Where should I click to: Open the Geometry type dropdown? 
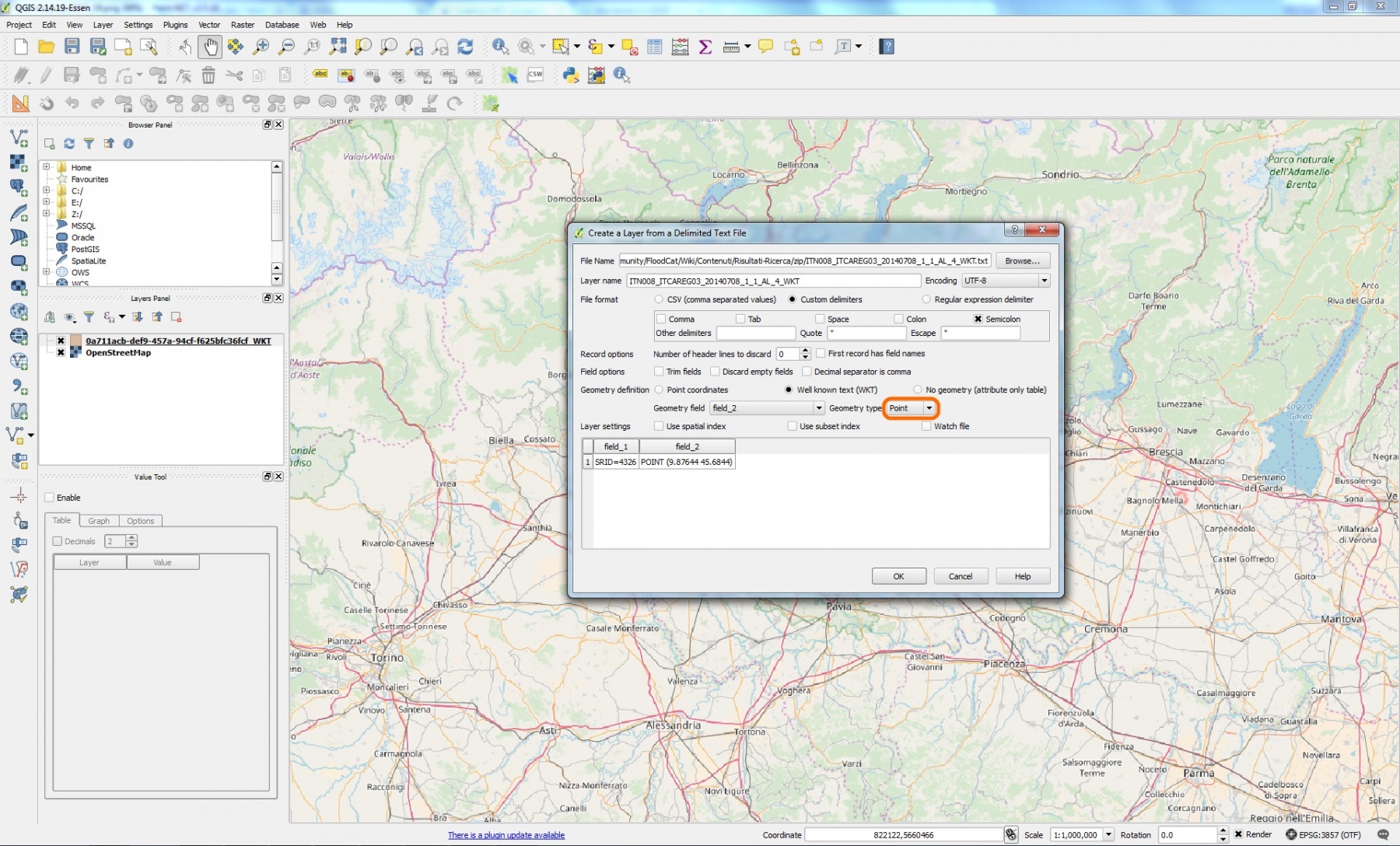click(929, 407)
